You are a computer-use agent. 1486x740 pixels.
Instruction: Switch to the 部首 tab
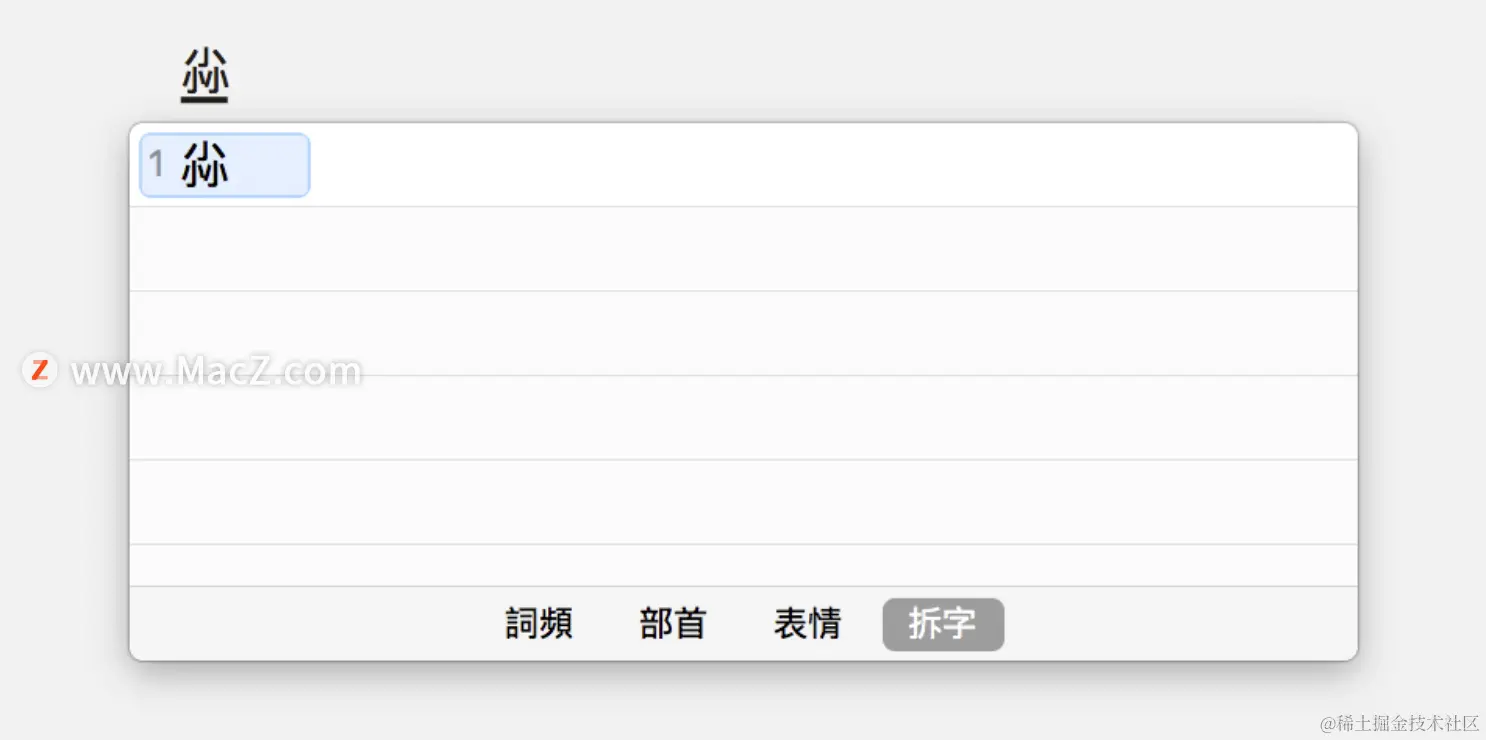(x=673, y=624)
